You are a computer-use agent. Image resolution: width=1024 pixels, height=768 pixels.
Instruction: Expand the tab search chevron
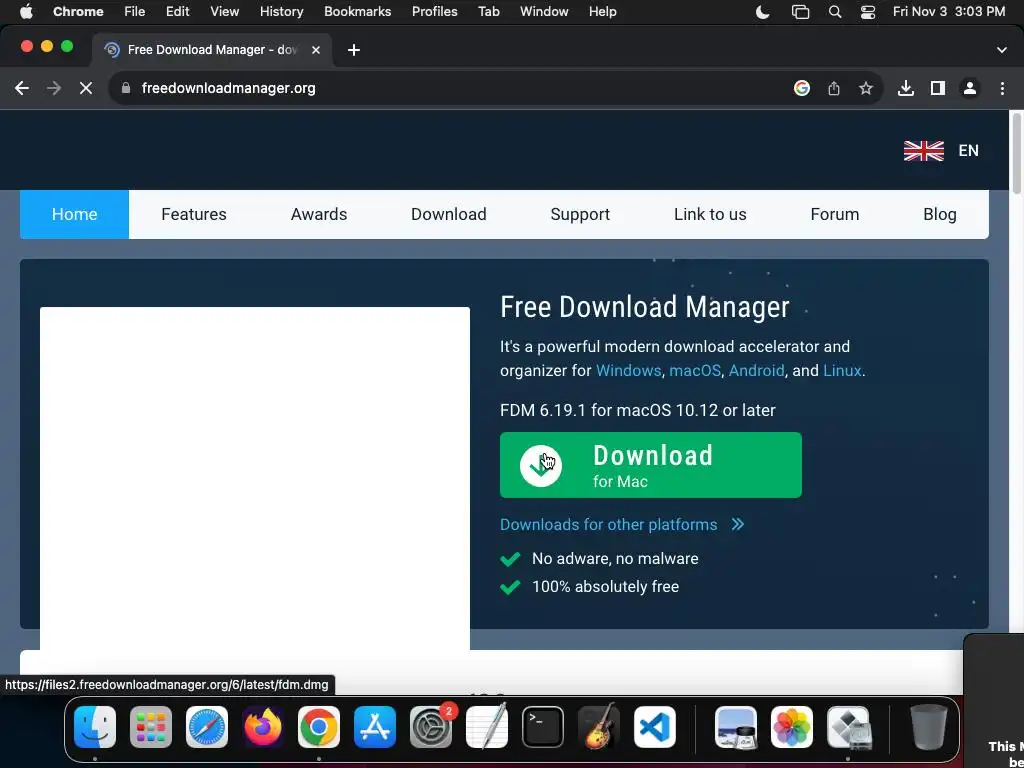(x=1002, y=50)
